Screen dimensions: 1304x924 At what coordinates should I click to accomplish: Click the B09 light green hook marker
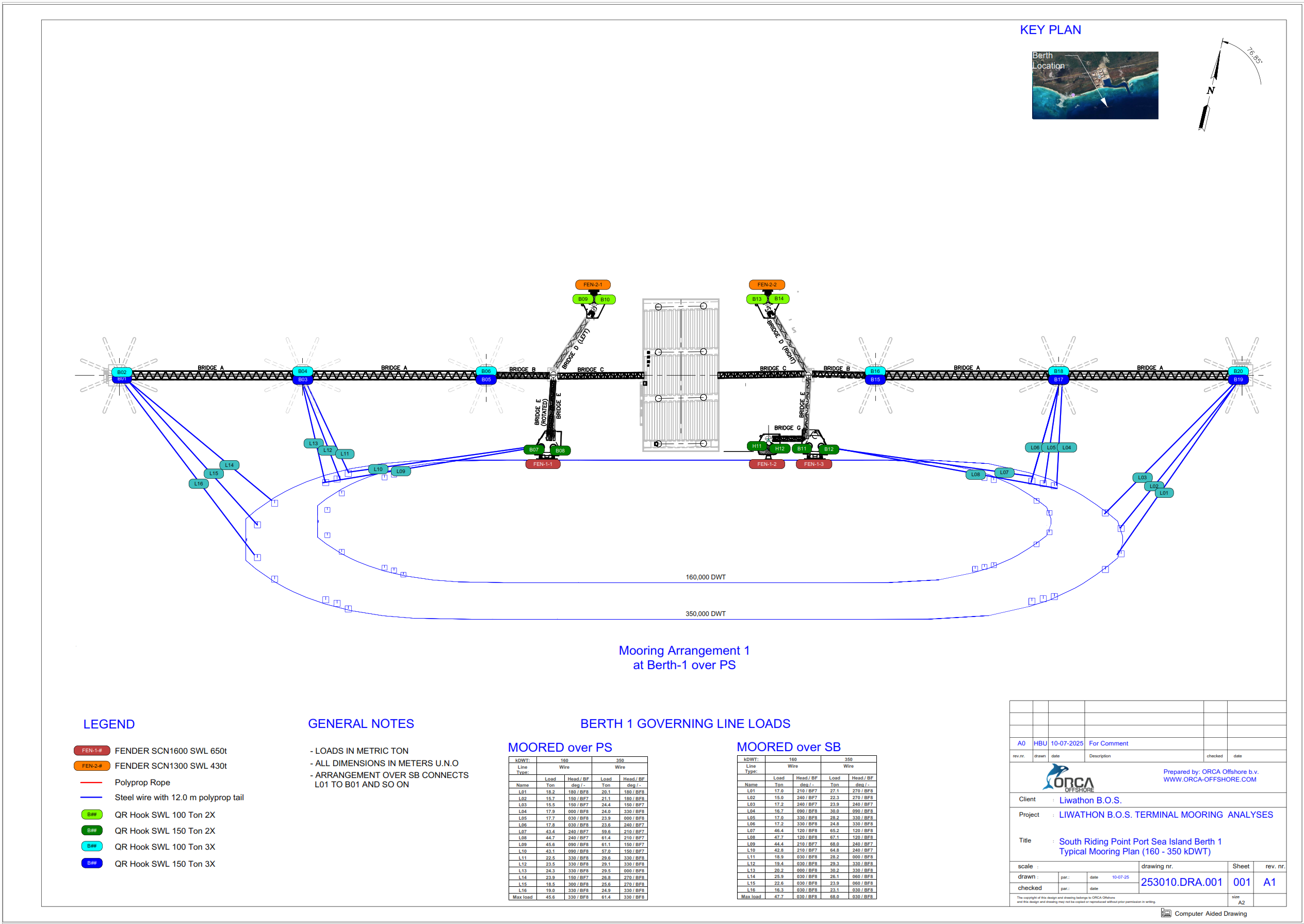(582, 299)
